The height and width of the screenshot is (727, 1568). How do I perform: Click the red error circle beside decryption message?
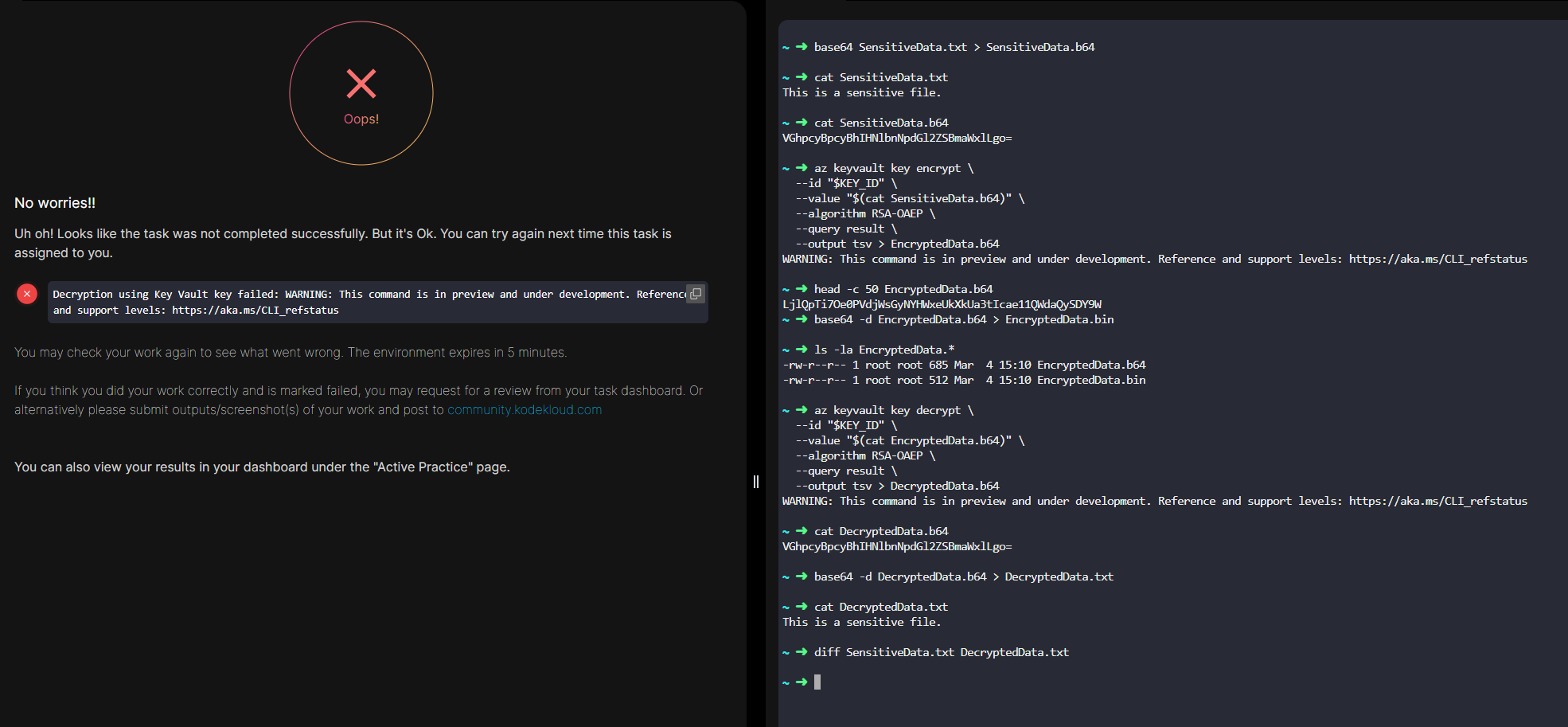tap(27, 294)
